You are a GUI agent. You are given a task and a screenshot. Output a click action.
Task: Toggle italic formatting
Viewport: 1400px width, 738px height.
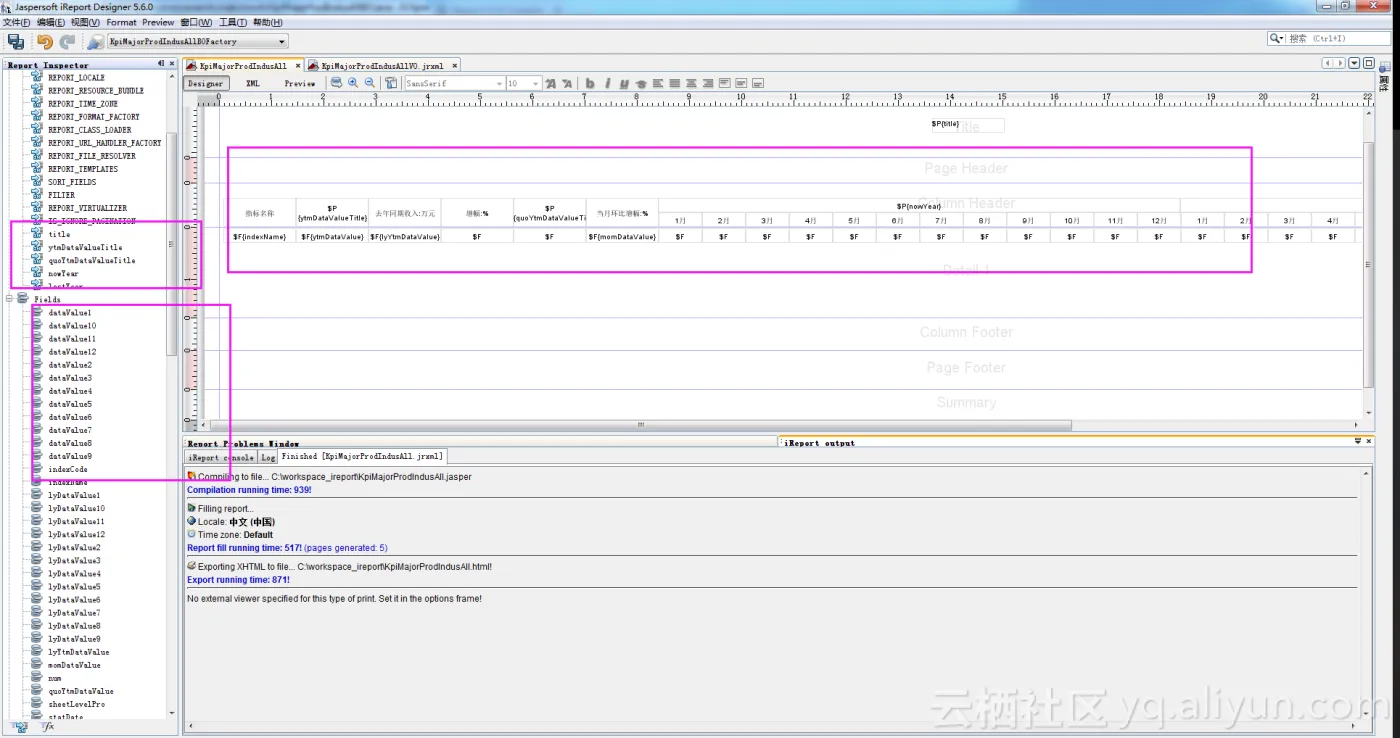tap(607, 83)
